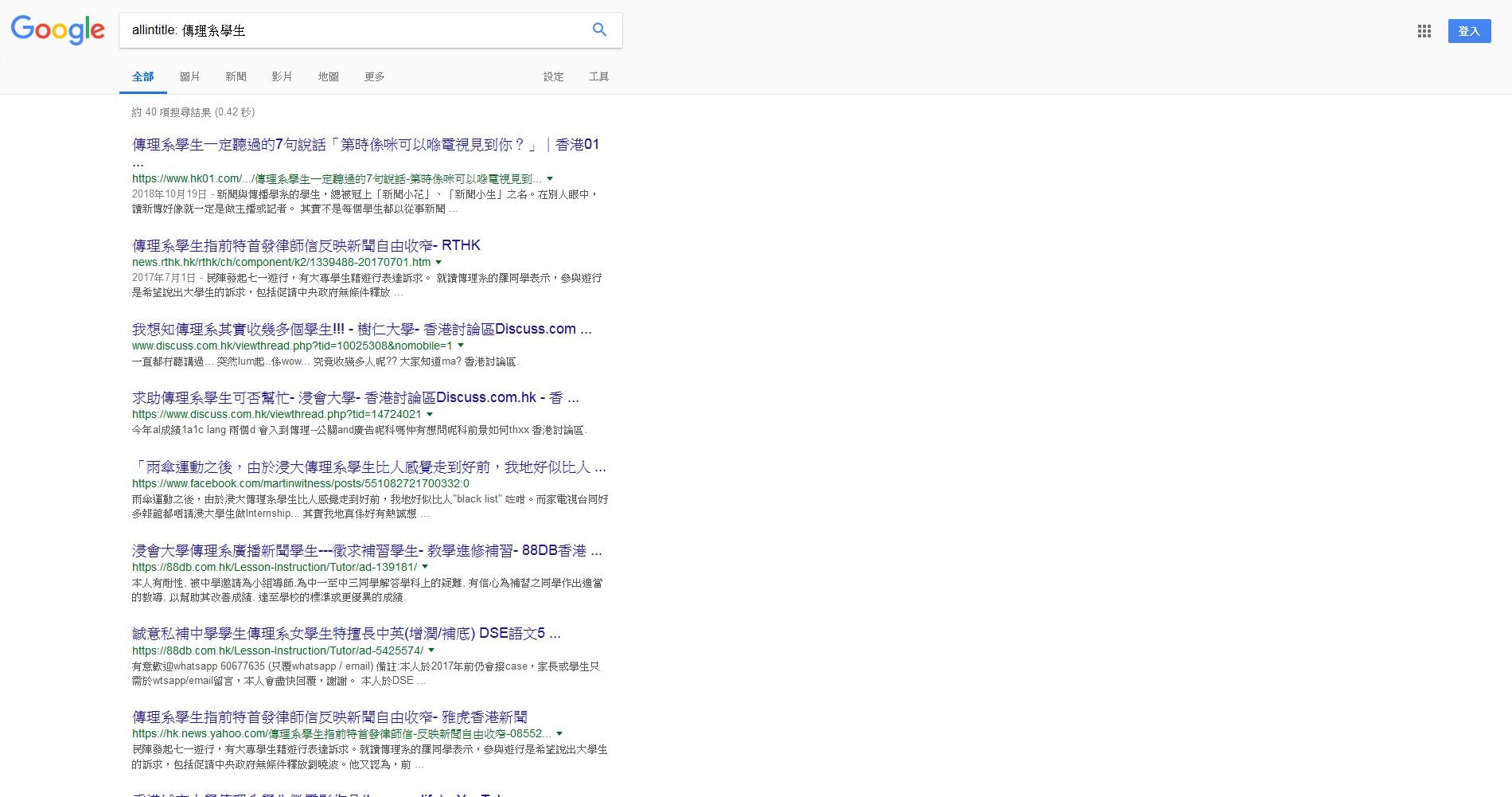Open the 雅虎香港新聞 result link
Screen dimensions: 1512x797
329,717
